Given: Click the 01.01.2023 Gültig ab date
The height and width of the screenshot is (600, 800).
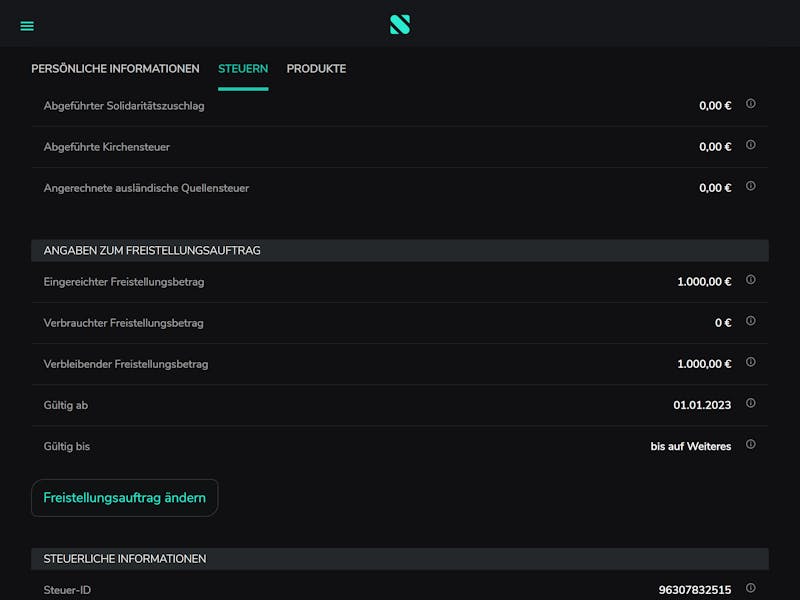Looking at the screenshot, I should click(702, 405).
